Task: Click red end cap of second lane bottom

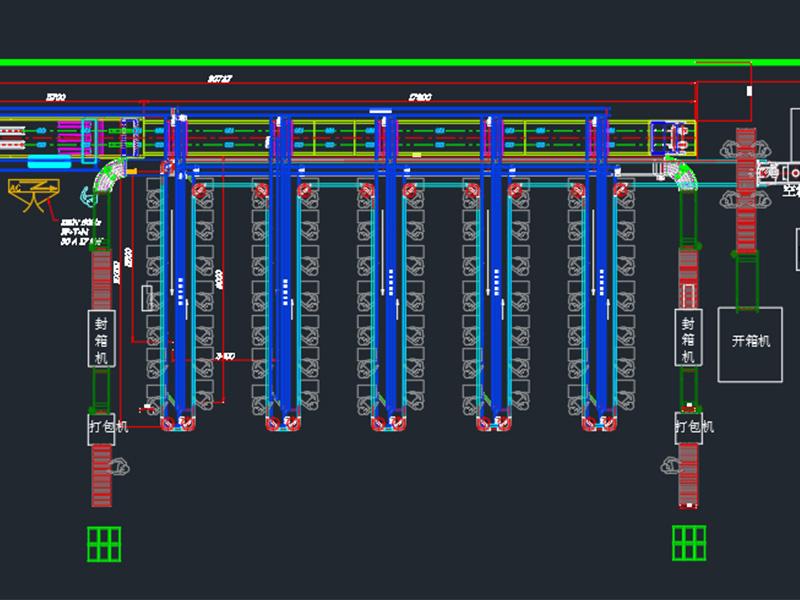Action: tap(285, 425)
